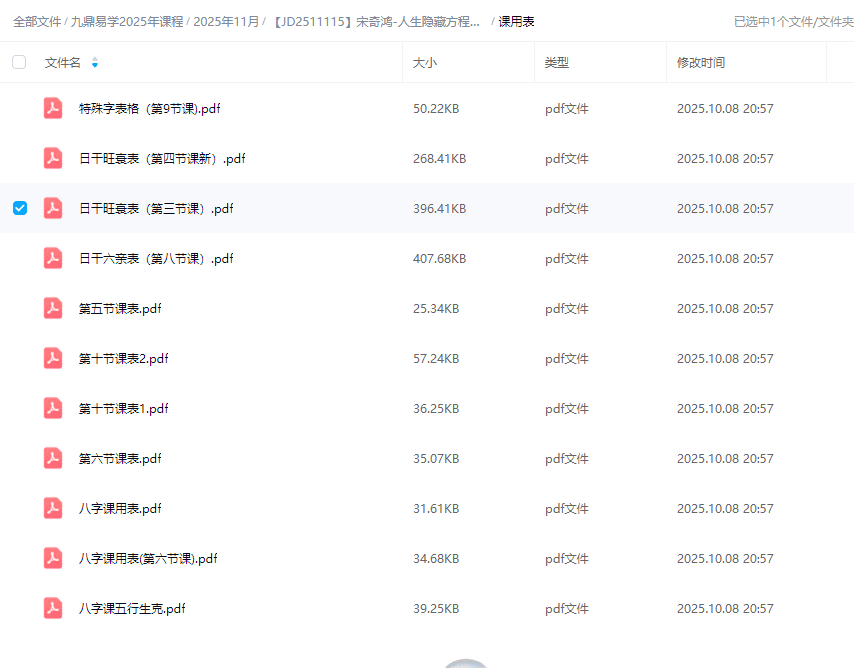Sort files using the 文件名 sort arrow
Screen dimensions: 854x668
(95, 63)
